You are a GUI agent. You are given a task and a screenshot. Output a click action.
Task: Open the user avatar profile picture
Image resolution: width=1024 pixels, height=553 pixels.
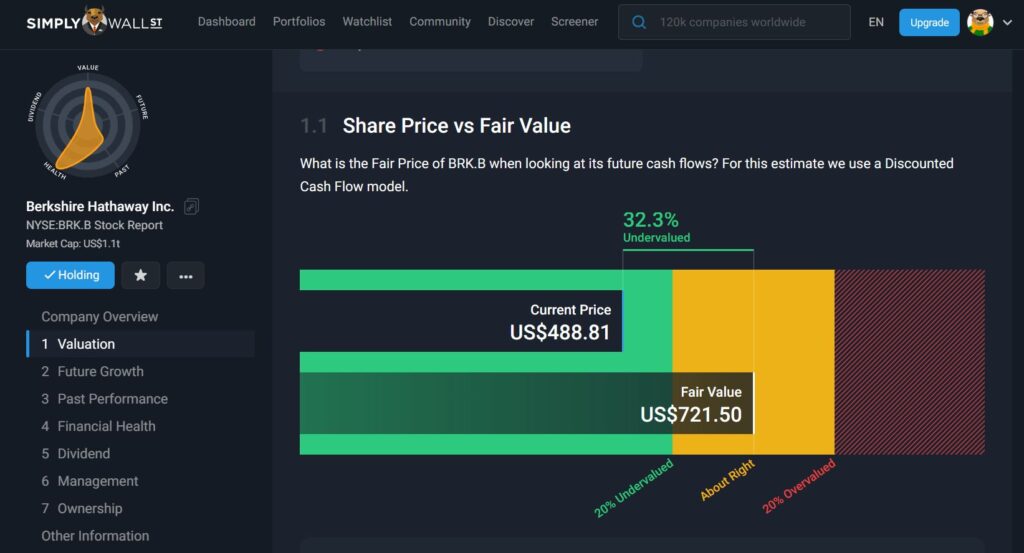[980, 22]
